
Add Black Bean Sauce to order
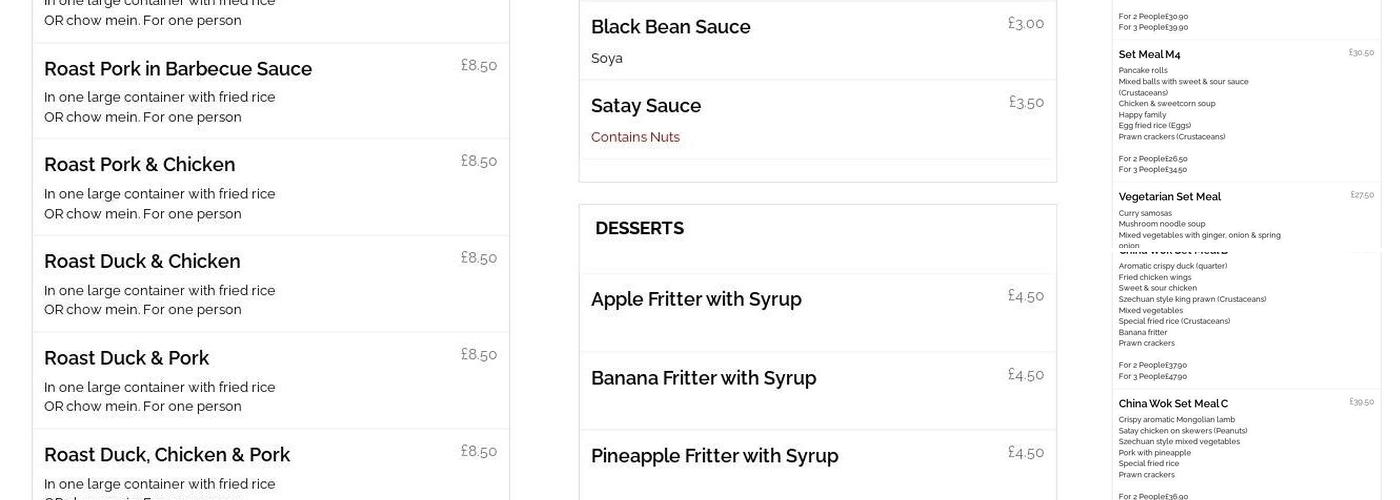(x=671, y=27)
